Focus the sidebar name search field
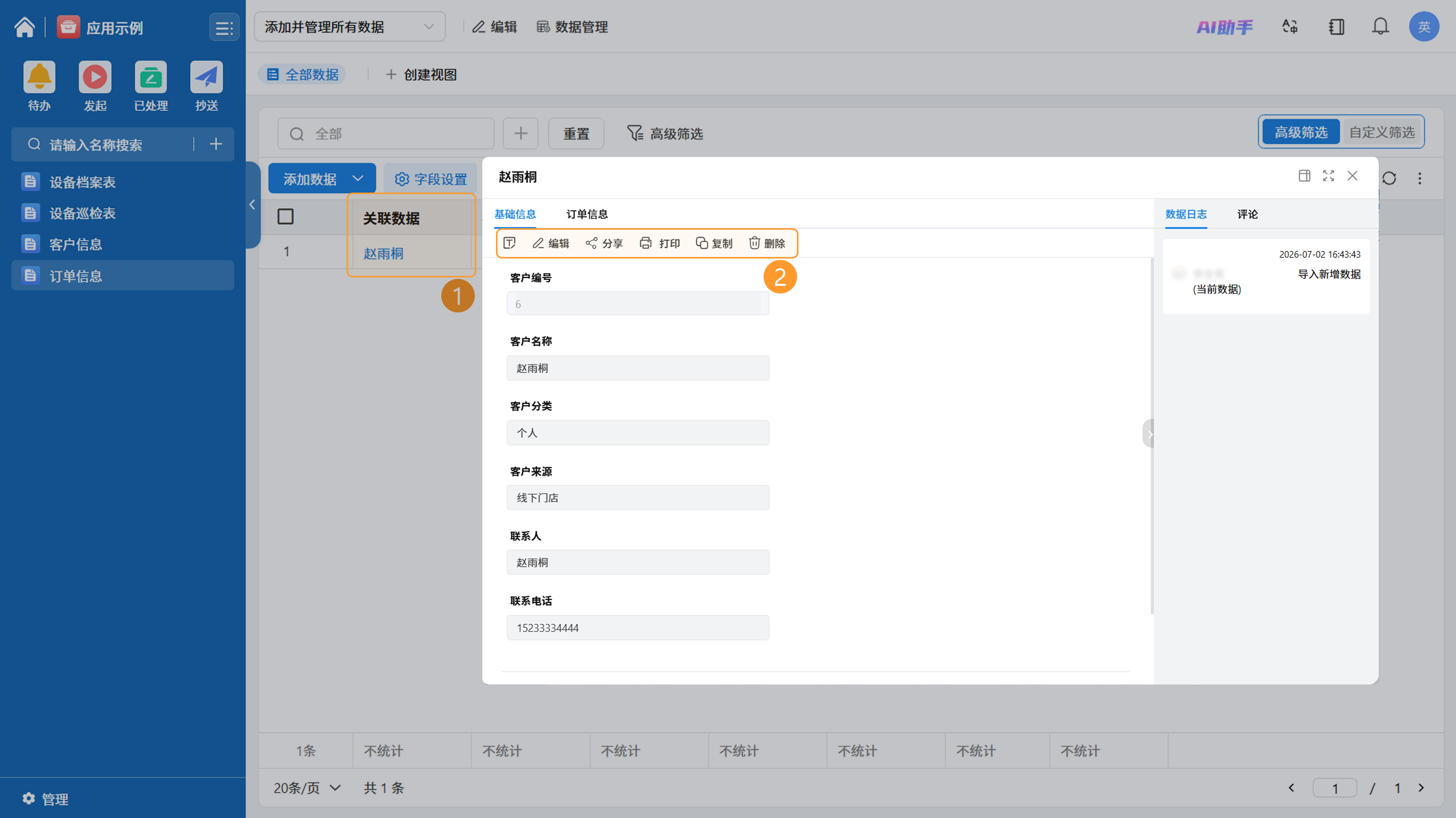This screenshot has width=1456, height=818. click(x=107, y=145)
